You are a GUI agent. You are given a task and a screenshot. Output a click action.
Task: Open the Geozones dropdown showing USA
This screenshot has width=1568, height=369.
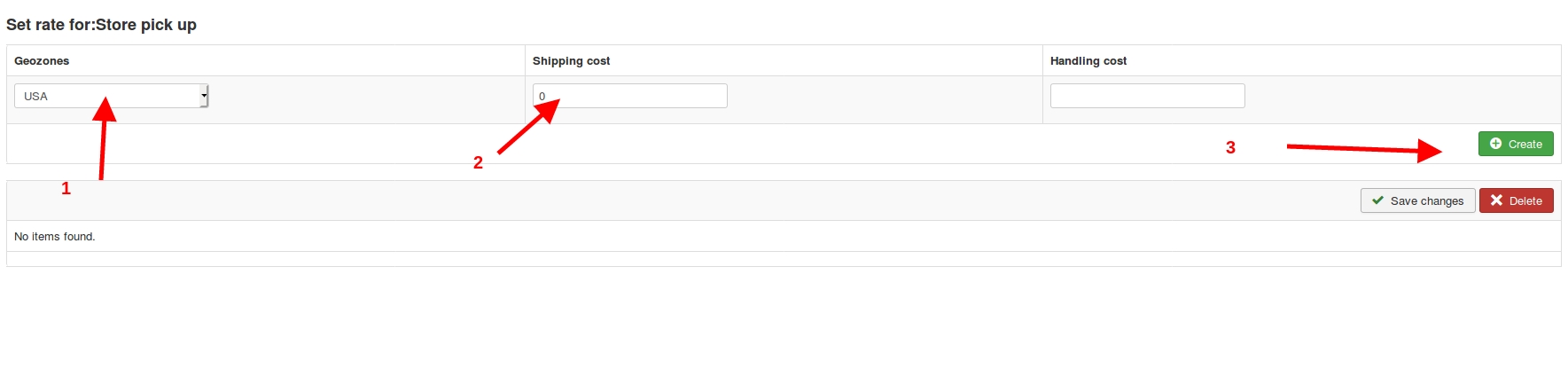click(x=110, y=96)
